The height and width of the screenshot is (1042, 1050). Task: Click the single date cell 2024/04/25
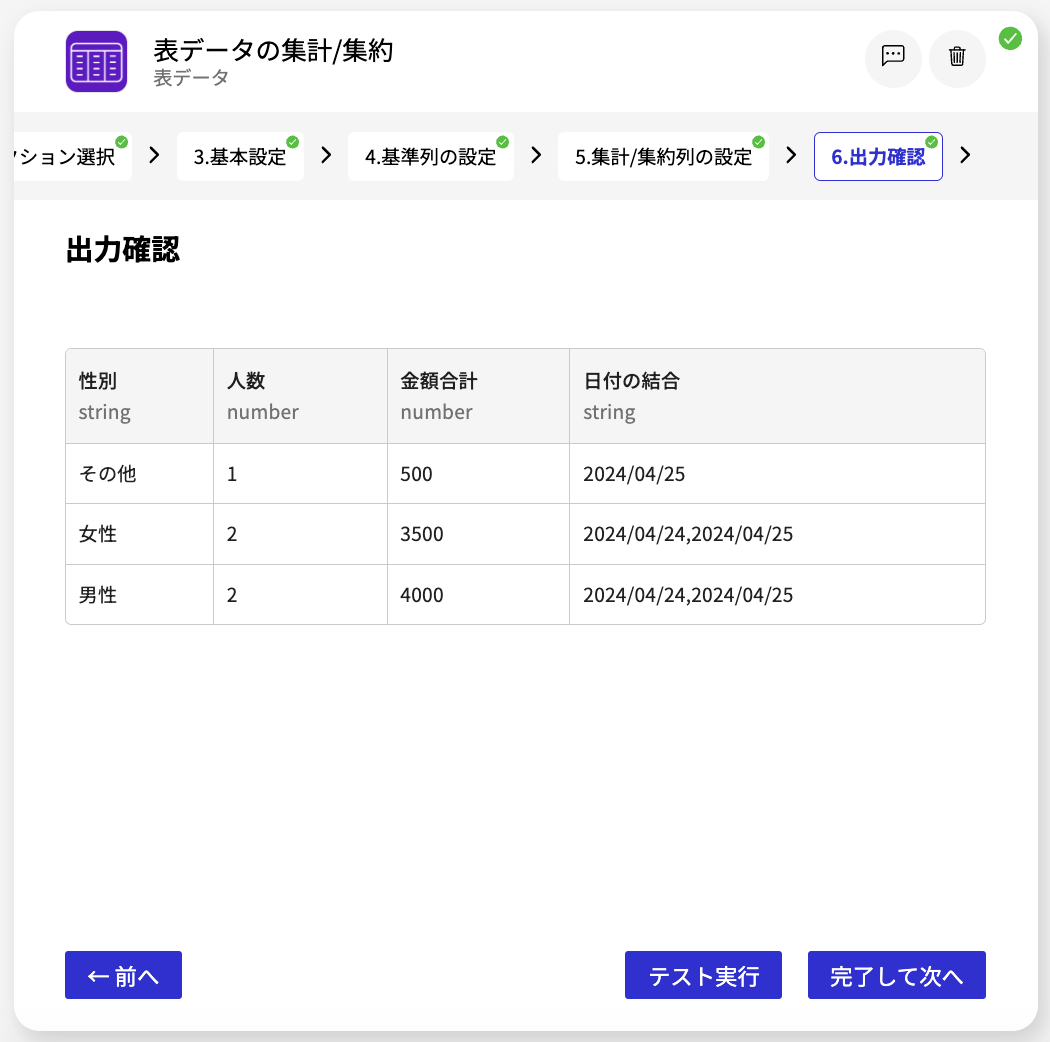[777, 473]
